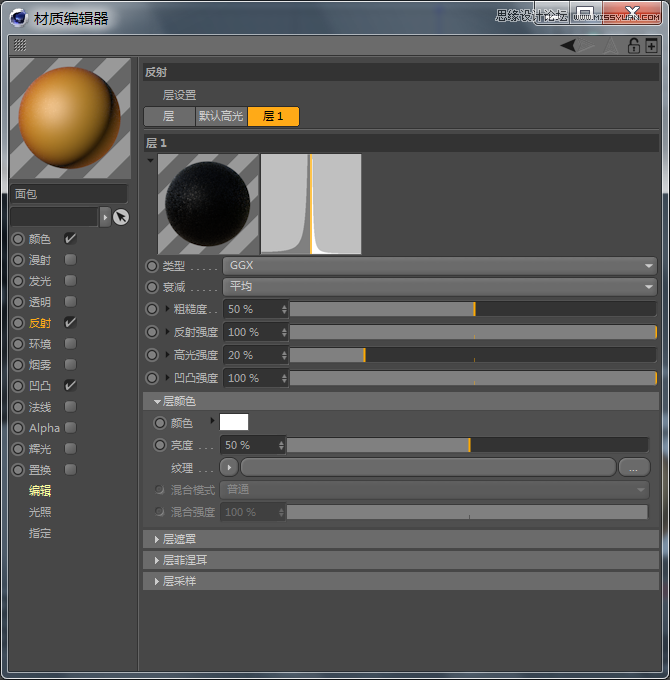Image resolution: width=670 pixels, height=680 pixels.
Task: Open the 指定 assignment entry
Action: 40,533
